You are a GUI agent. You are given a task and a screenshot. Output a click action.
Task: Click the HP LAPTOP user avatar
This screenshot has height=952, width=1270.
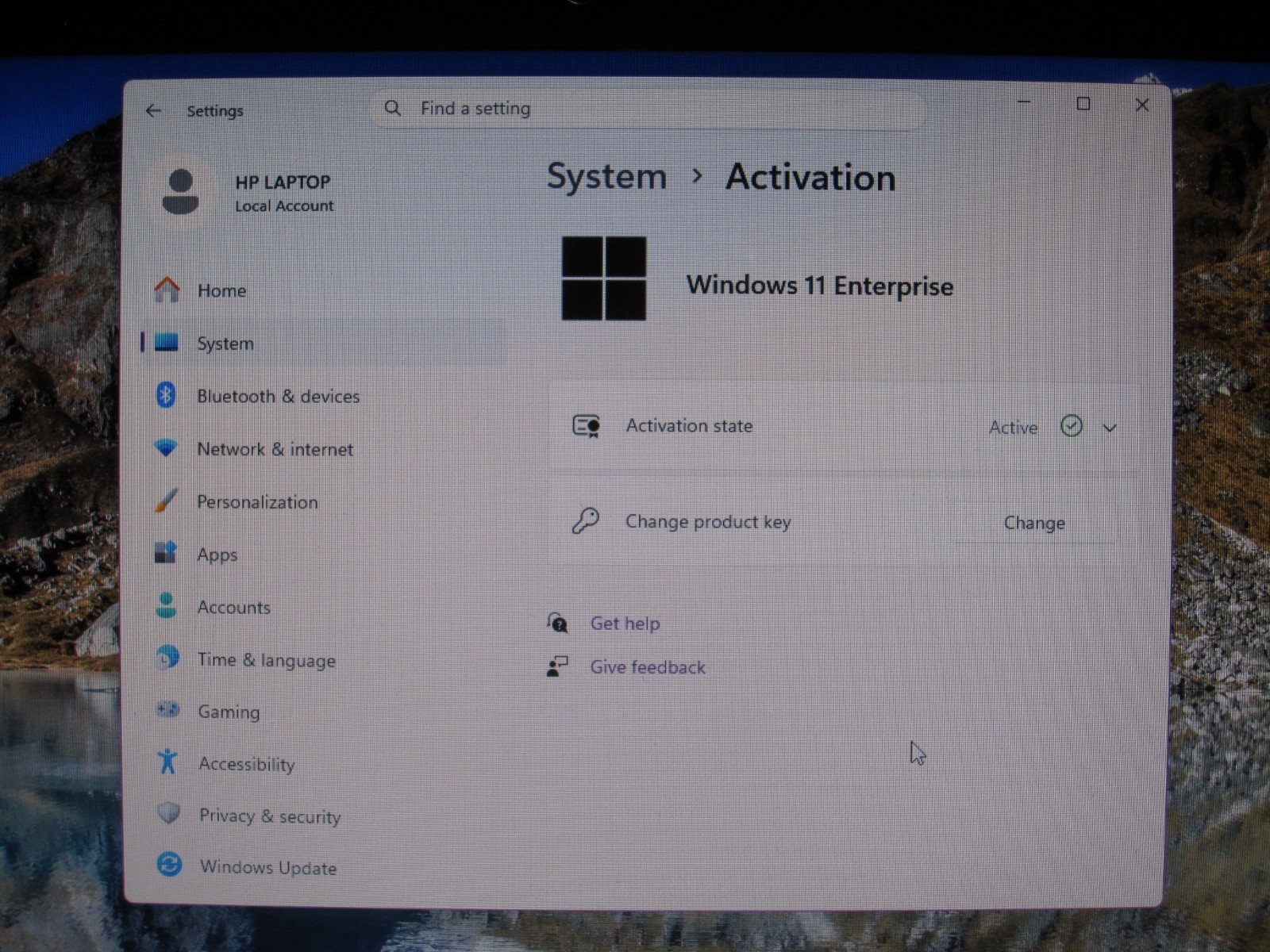click(x=181, y=192)
